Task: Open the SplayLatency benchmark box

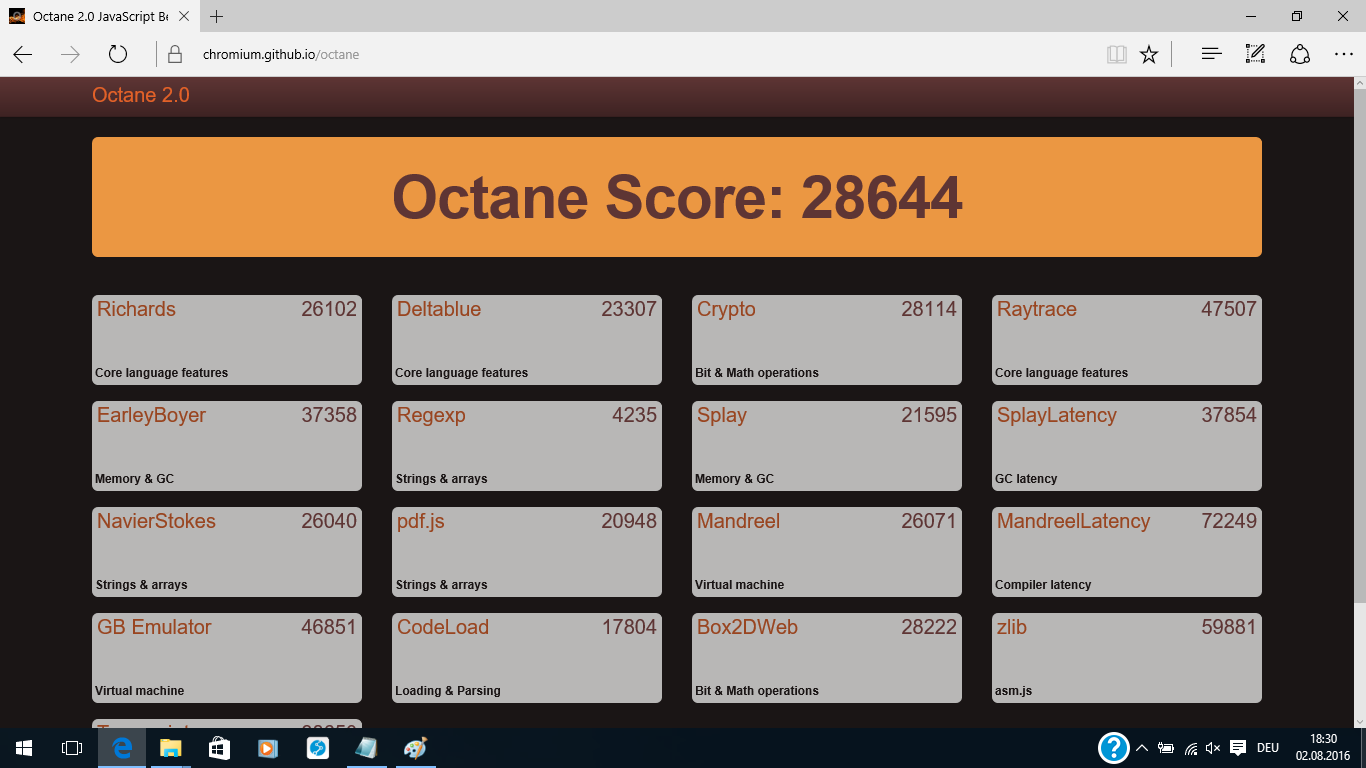Action: click(x=1127, y=446)
